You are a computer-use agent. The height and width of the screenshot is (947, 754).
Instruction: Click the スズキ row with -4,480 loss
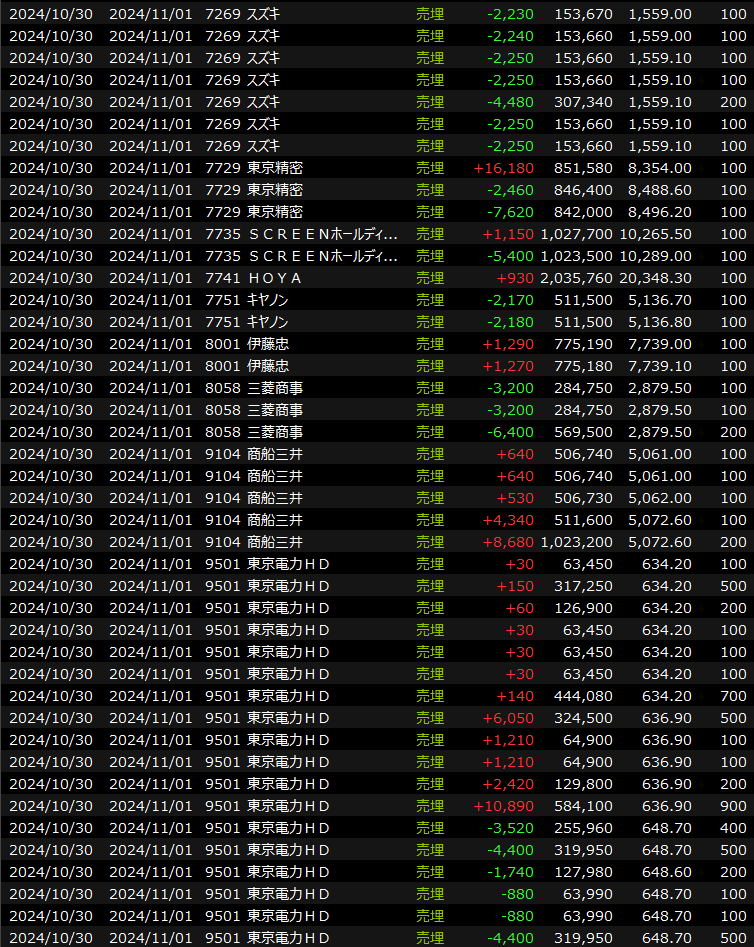click(x=376, y=102)
